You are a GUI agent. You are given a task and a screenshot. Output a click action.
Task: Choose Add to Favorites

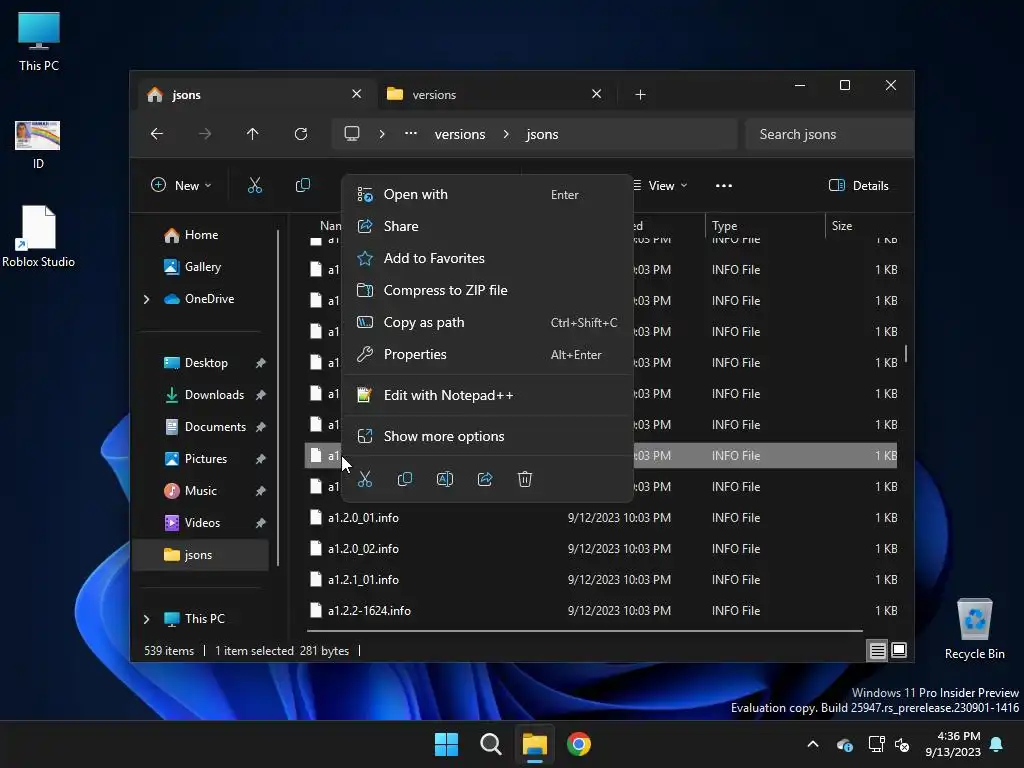[x=487, y=259]
